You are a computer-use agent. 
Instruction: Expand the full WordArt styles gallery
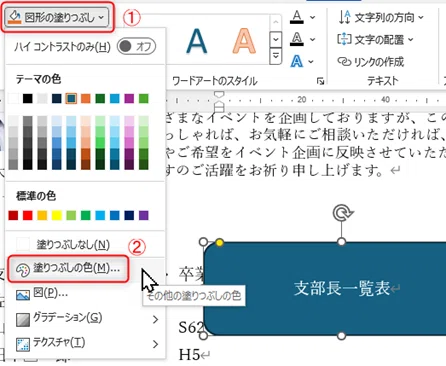pos(275,56)
